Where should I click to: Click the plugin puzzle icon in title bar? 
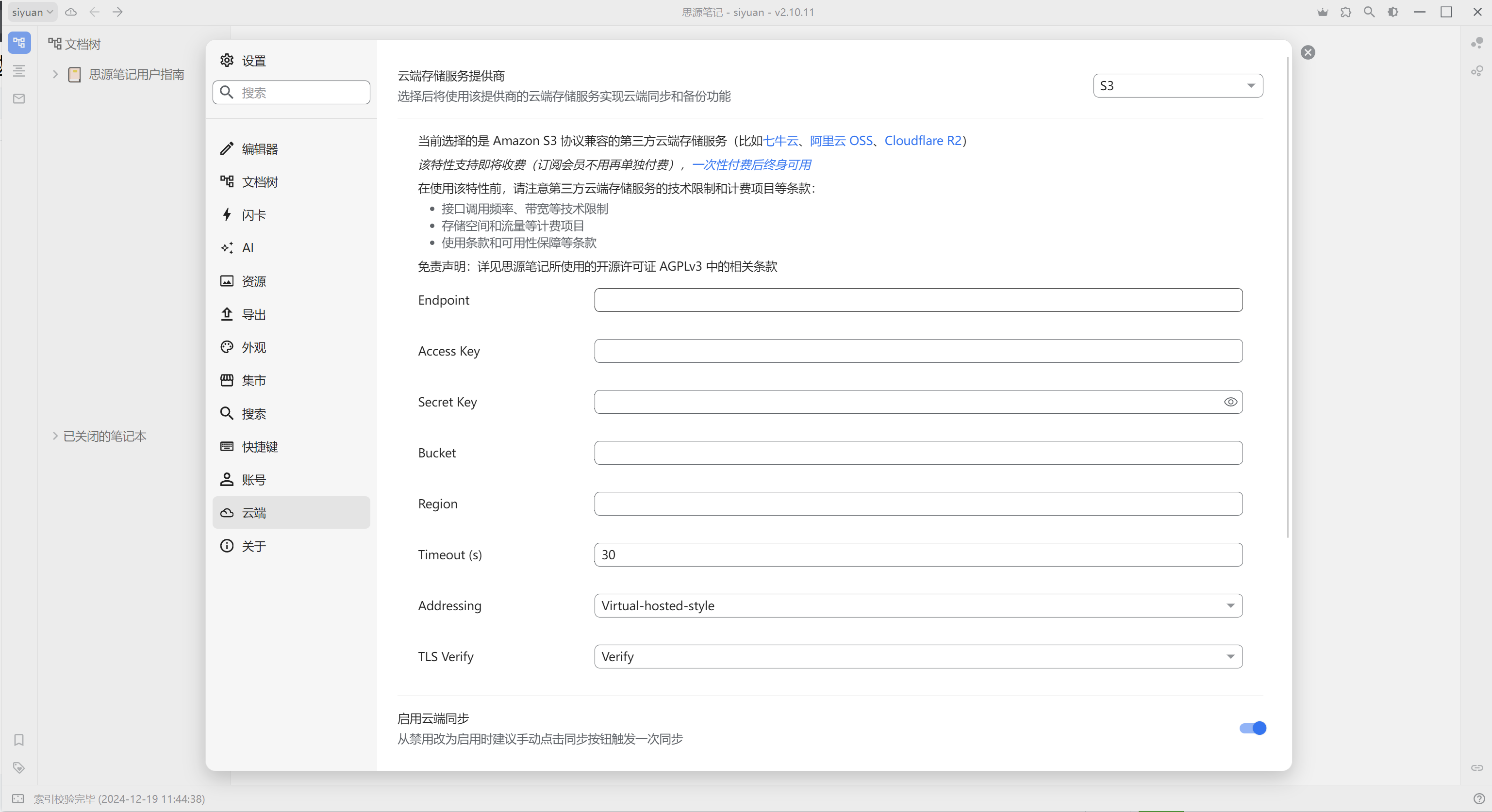pos(1345,12)
